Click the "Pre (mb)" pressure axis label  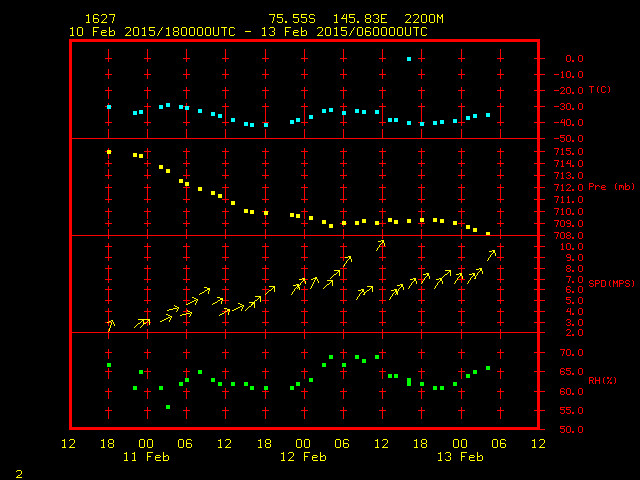[611, 187]
